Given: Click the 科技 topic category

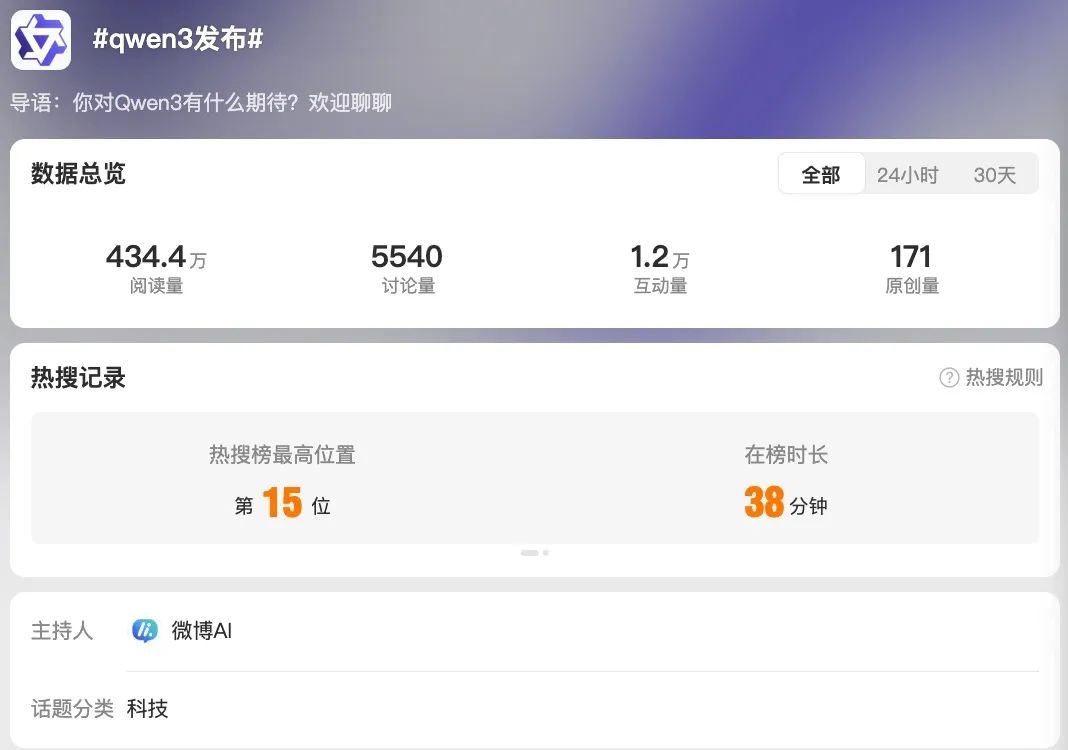Looking at the screenshot, I should point(147,708).
